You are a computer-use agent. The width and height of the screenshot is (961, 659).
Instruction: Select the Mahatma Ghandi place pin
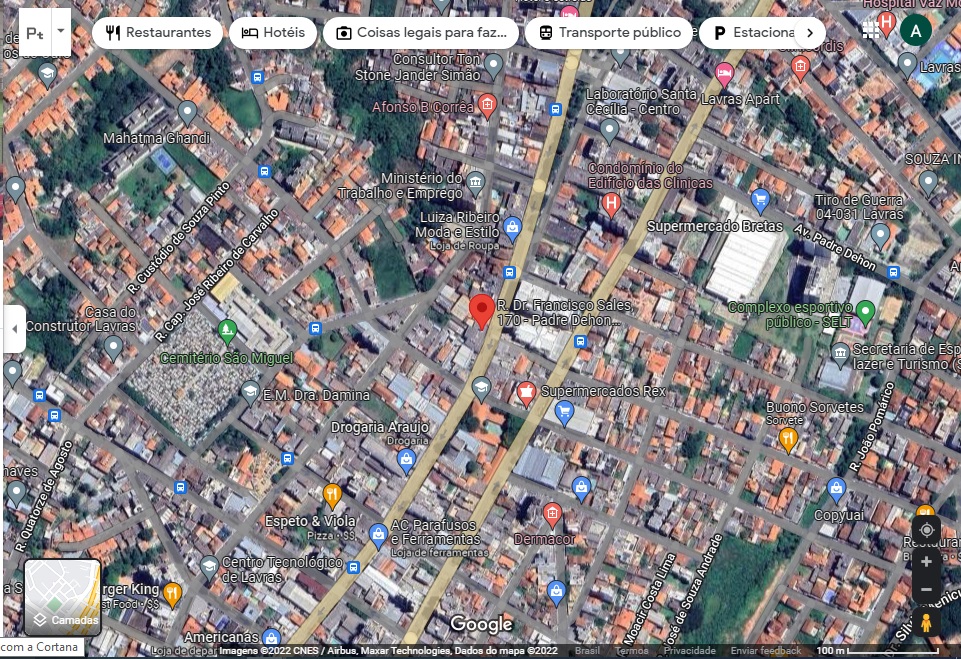tap(187, 113)
